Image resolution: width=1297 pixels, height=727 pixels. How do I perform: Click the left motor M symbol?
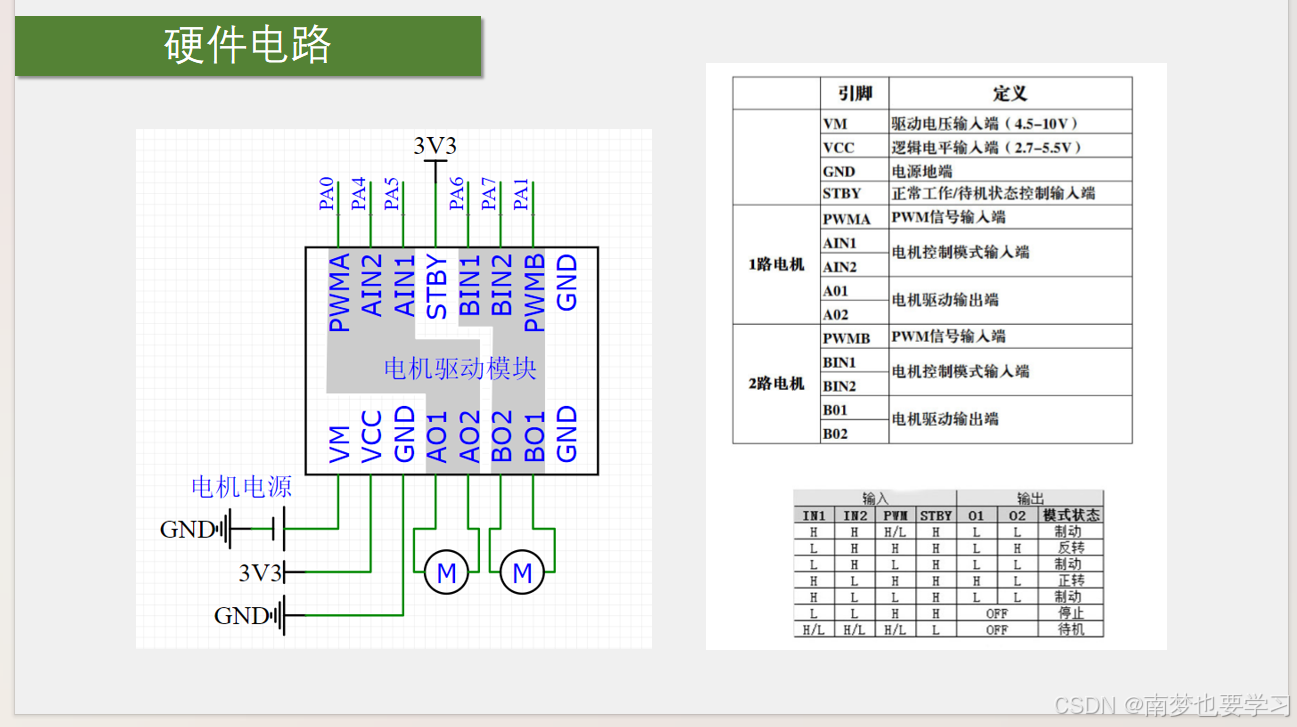(446, 574)
